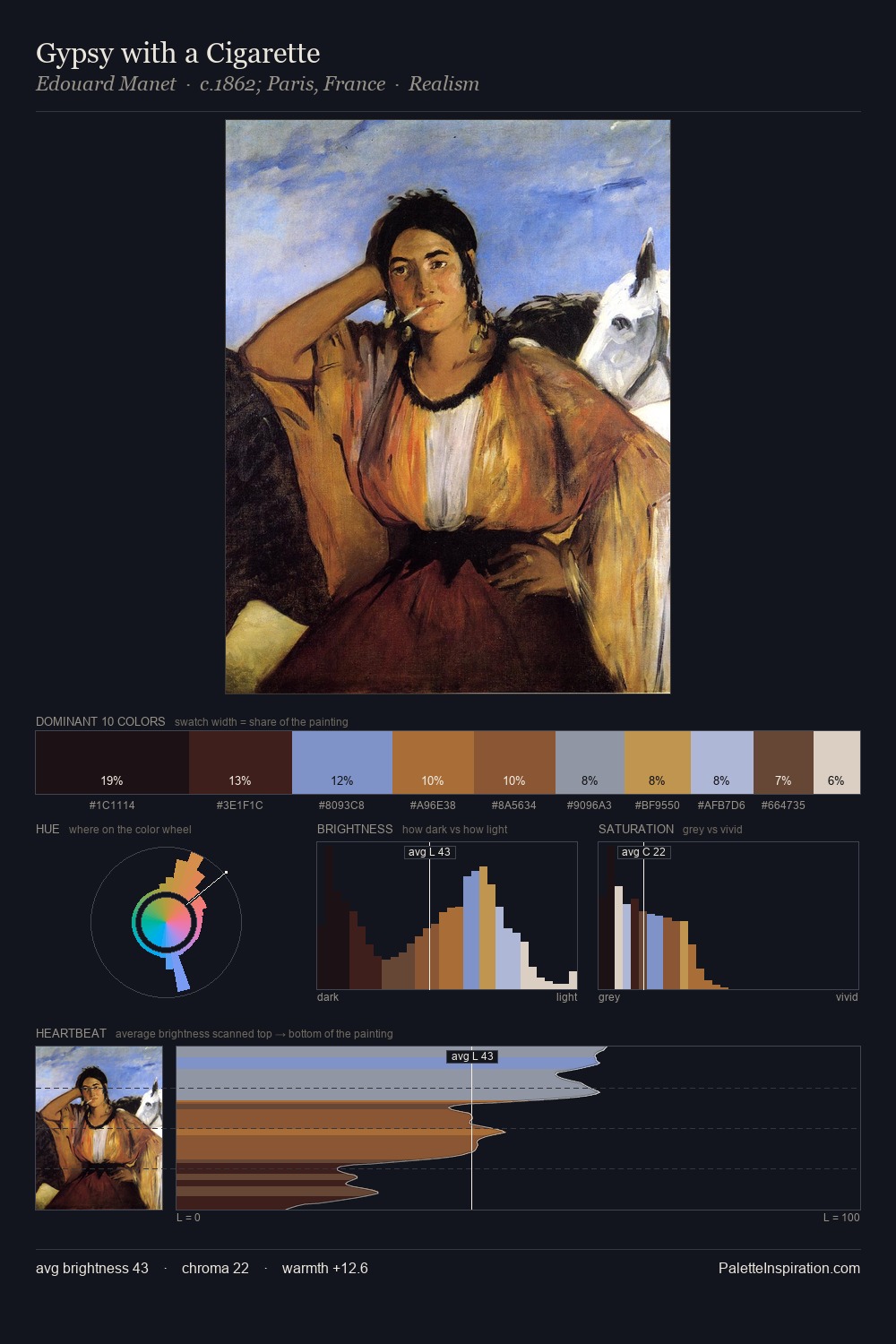This screenshot has height=1344, width=896.
Task: Click the artist name Edouard Manet
Action: pyautogui.click(x=106, y=84)
